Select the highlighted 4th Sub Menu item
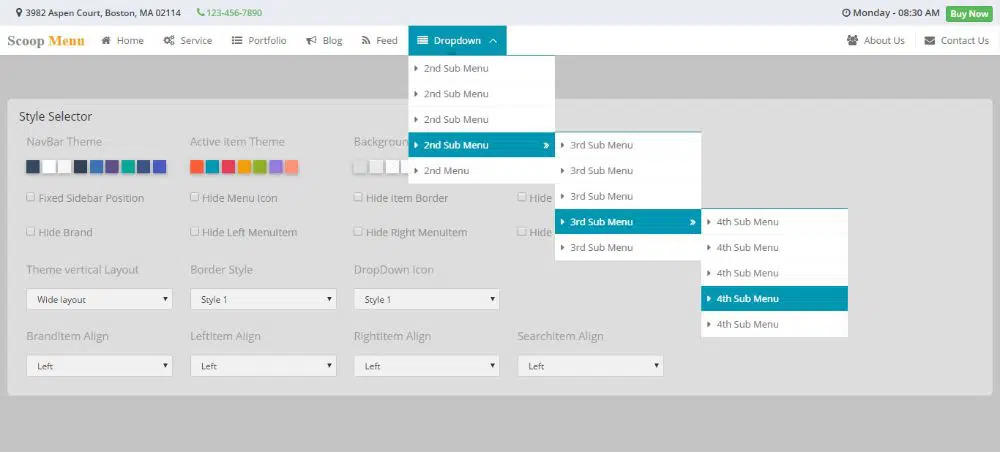The image size is (1000, 452). (x=774, y=299)
